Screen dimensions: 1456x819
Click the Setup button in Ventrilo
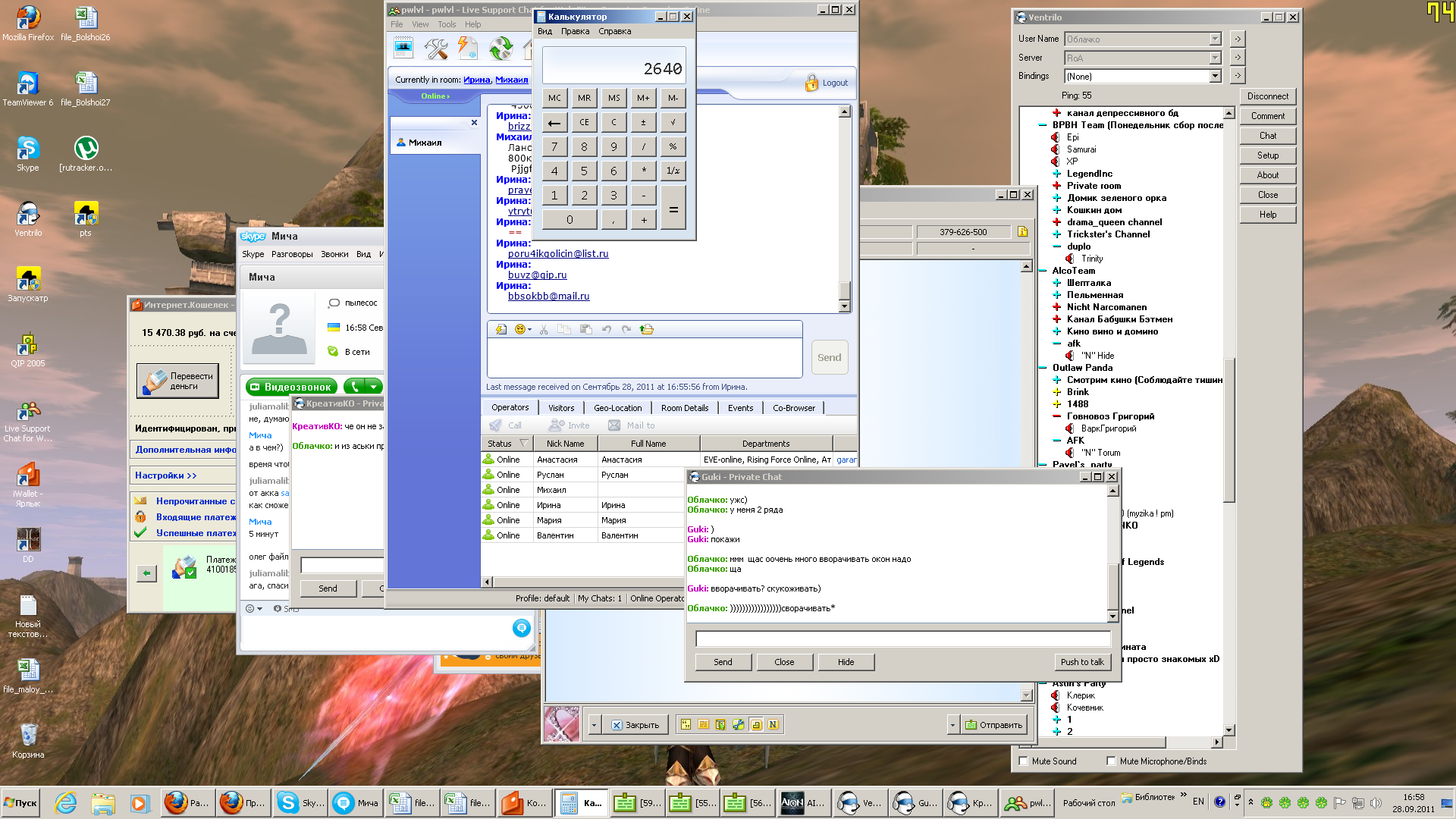(x=1268, y=155)
